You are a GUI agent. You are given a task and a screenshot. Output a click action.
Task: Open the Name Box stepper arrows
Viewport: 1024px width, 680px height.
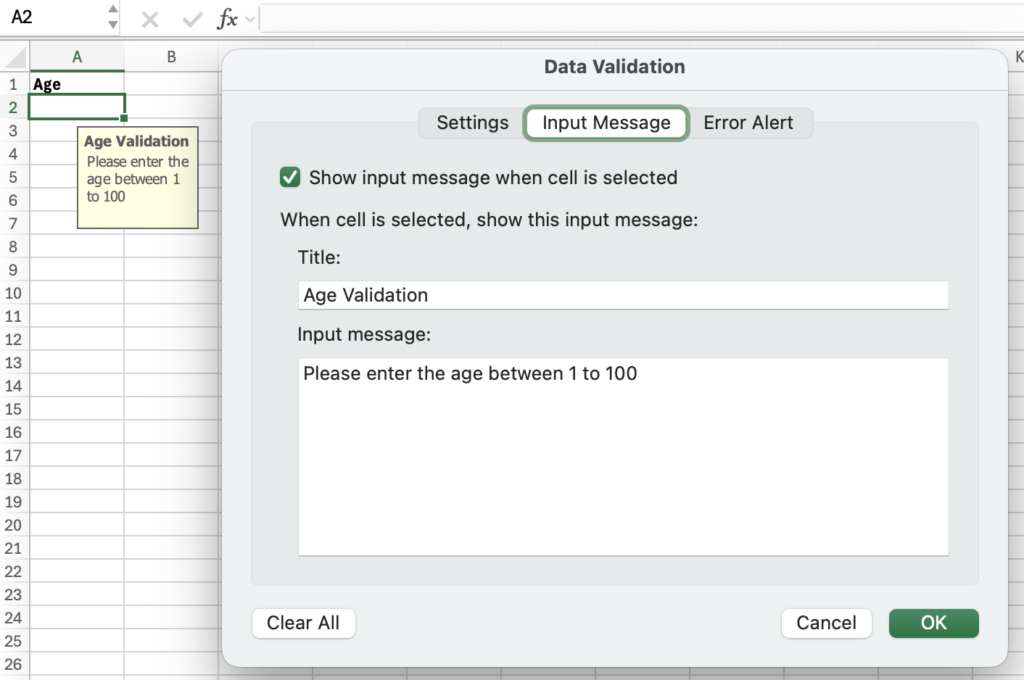(x=112, y=18)
